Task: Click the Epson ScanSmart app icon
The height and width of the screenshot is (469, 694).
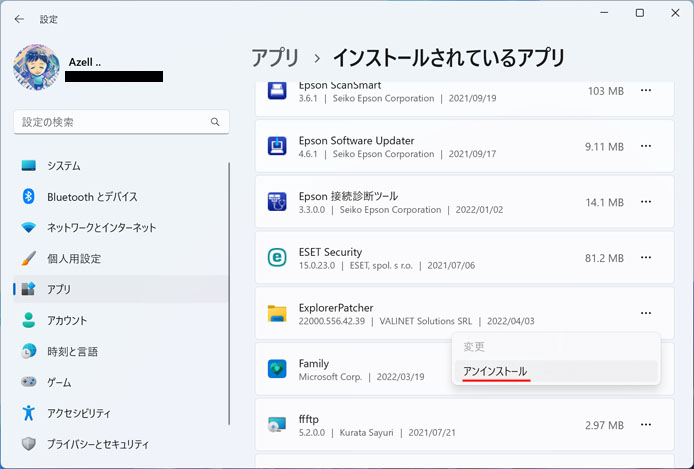Action: (277, 91)
